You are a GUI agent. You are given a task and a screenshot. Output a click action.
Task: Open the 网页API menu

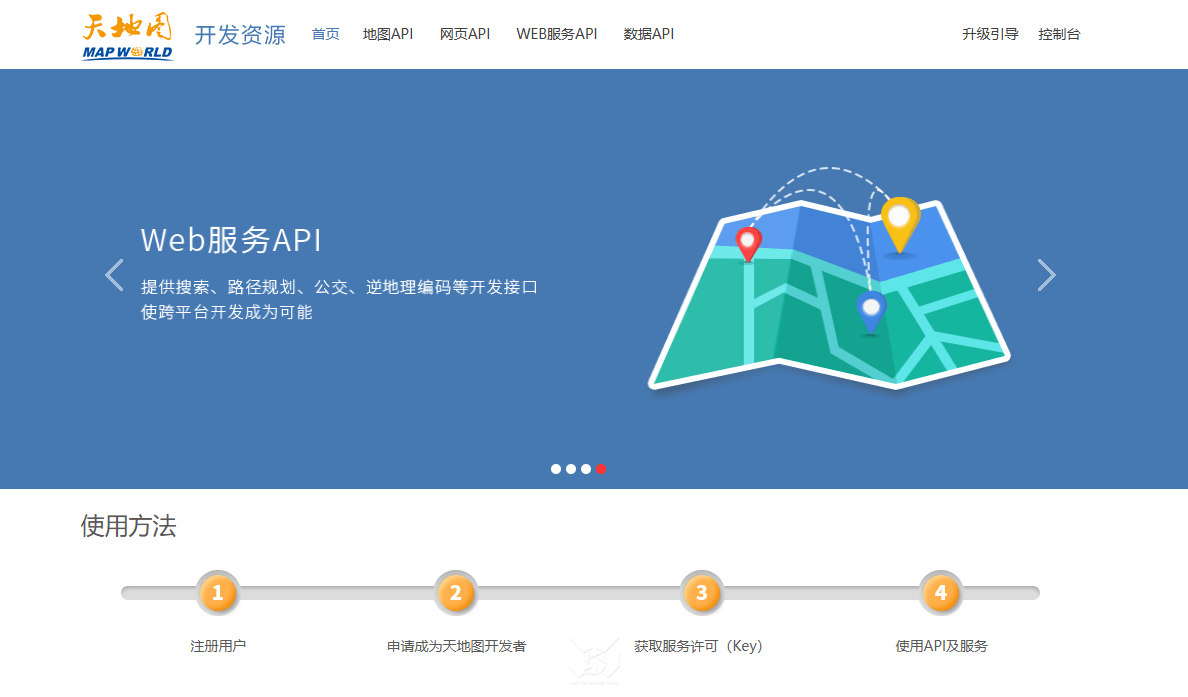pyautogui.click(x=465, y=34)
